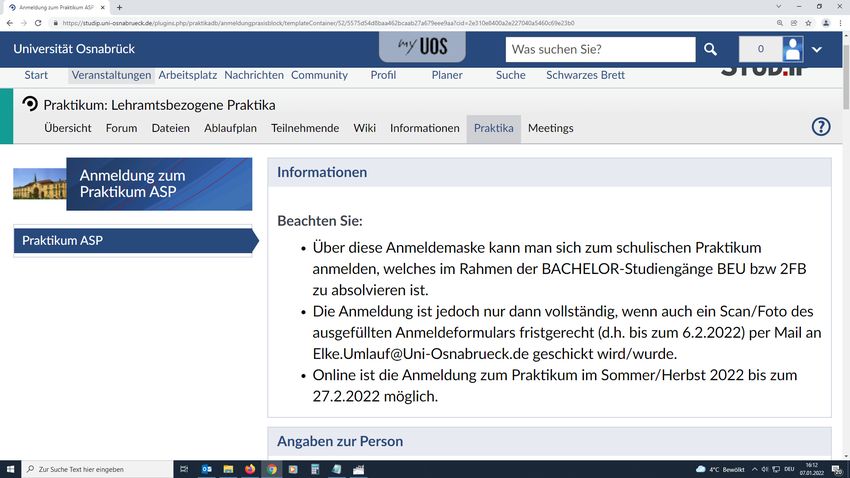Open the user avatar profile icon
Screen dimensions: 850x478
793,49
